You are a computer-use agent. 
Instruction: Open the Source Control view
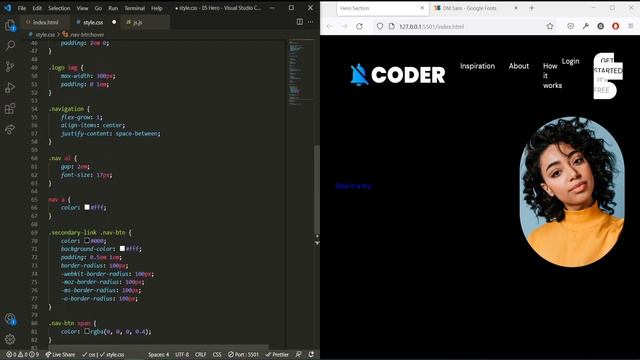(10, 67)
